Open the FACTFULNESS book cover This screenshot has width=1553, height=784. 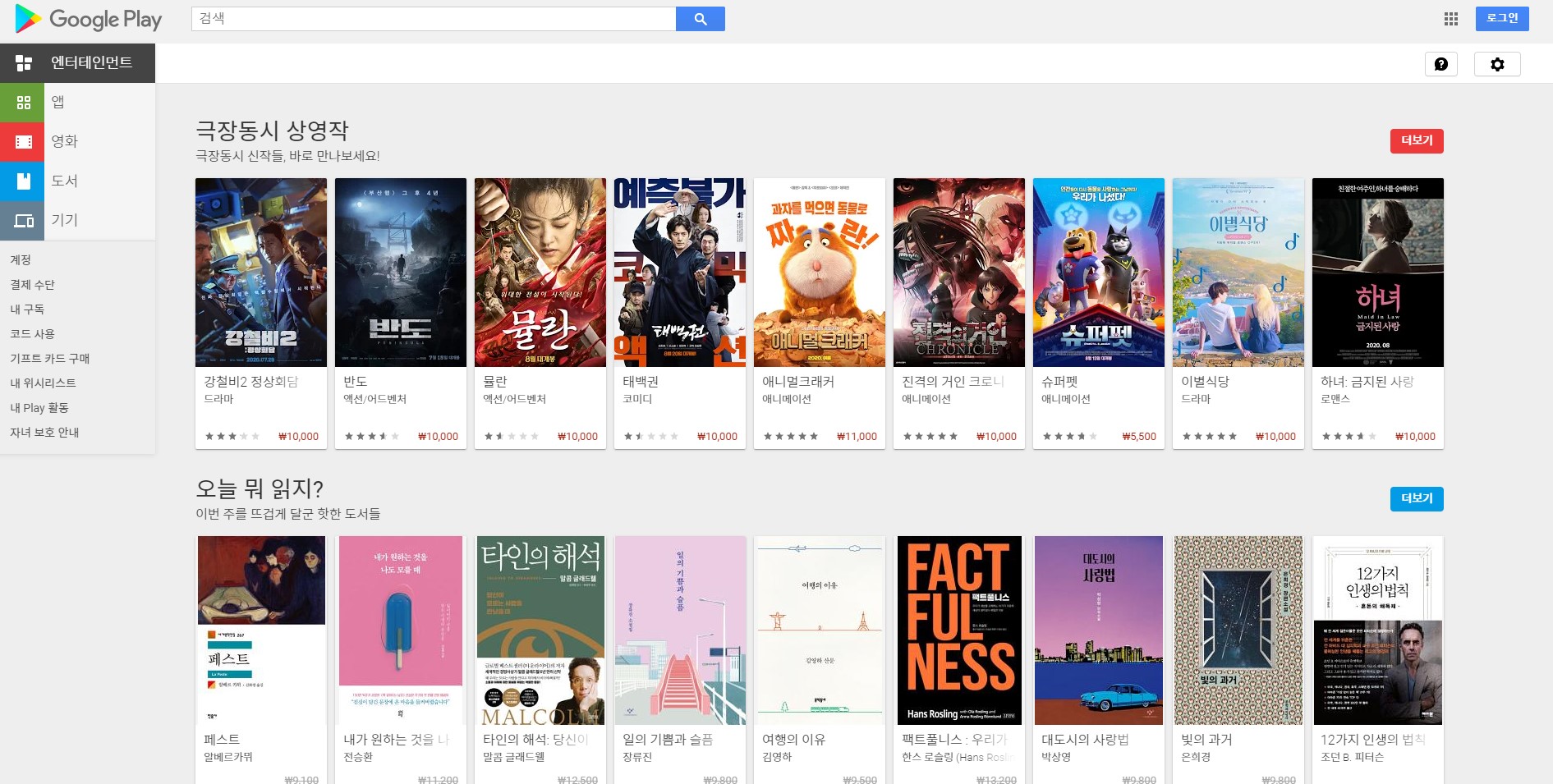[959, 630]
